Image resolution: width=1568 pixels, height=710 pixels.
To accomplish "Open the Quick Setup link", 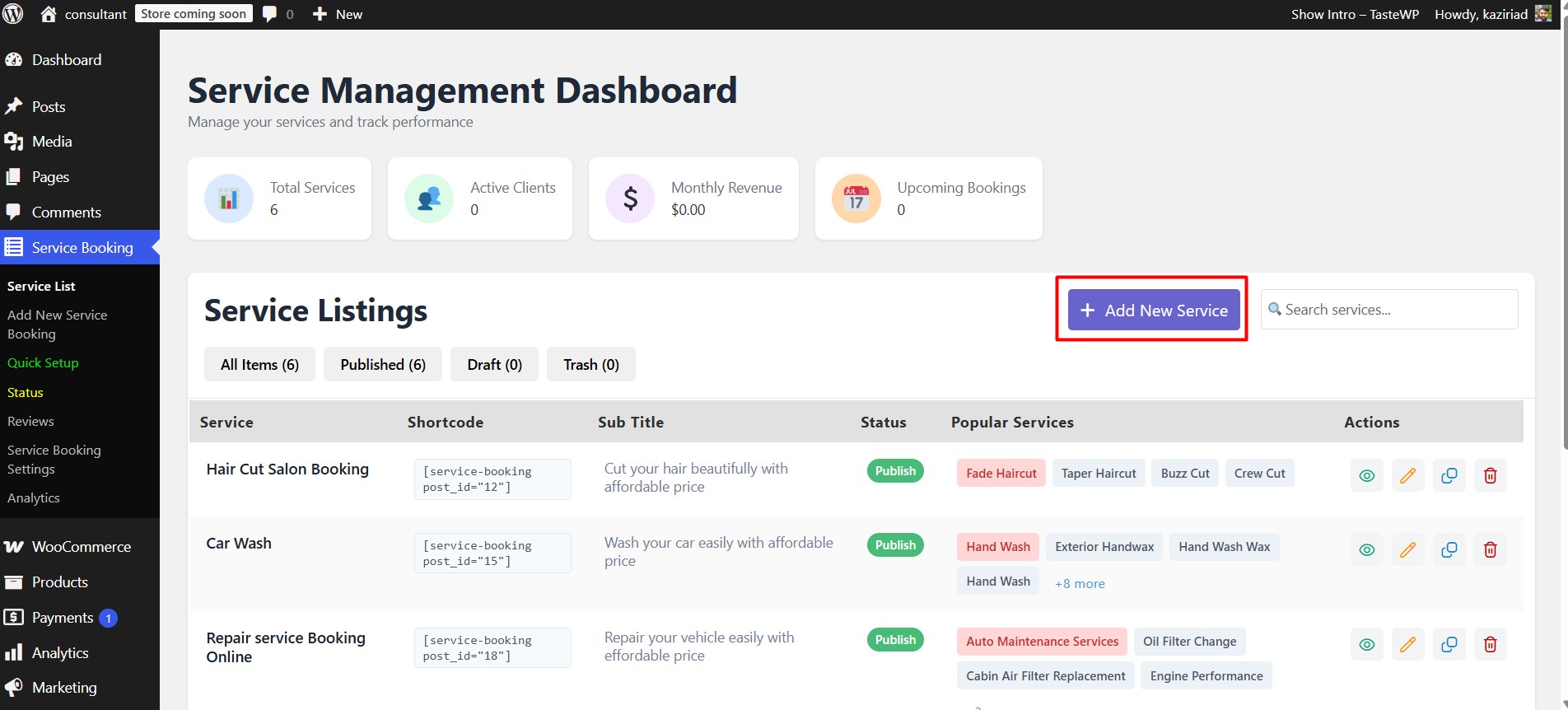I will tap(43, 362).
